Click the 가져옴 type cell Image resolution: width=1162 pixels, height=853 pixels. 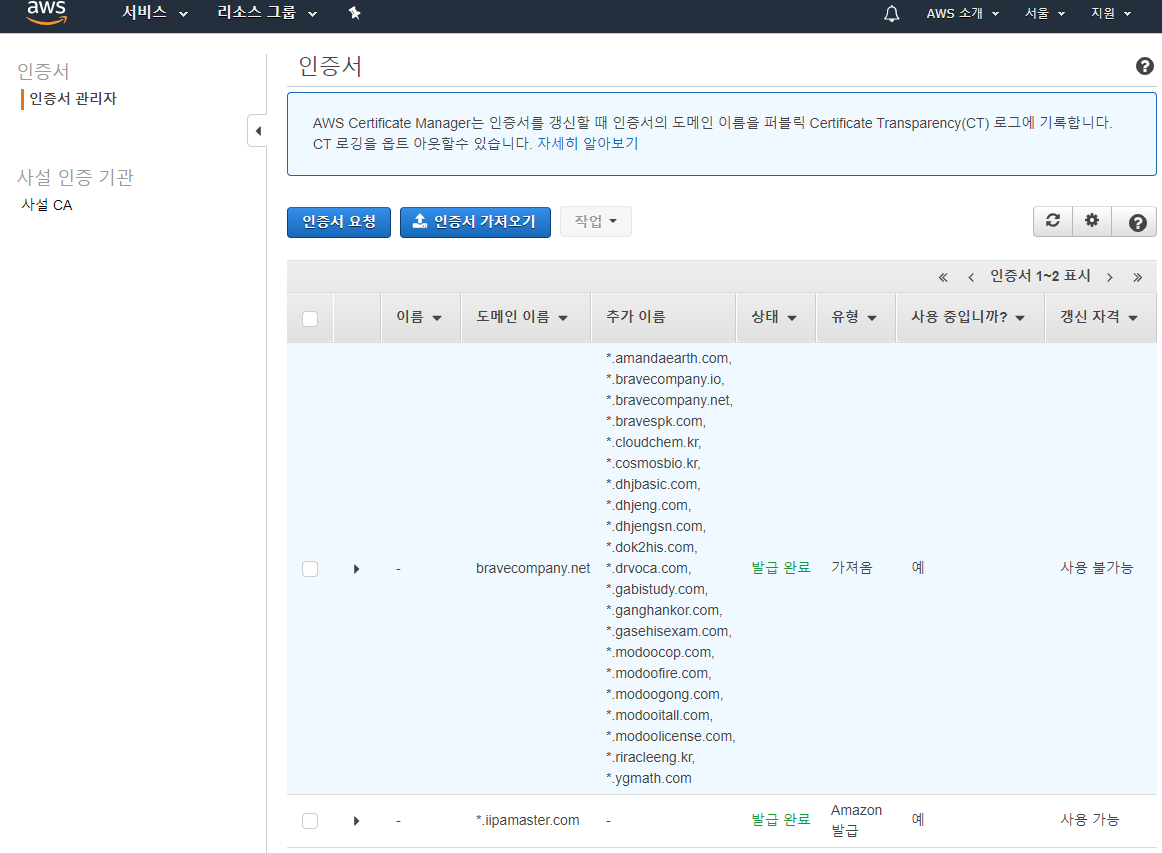tap(851, 568)
